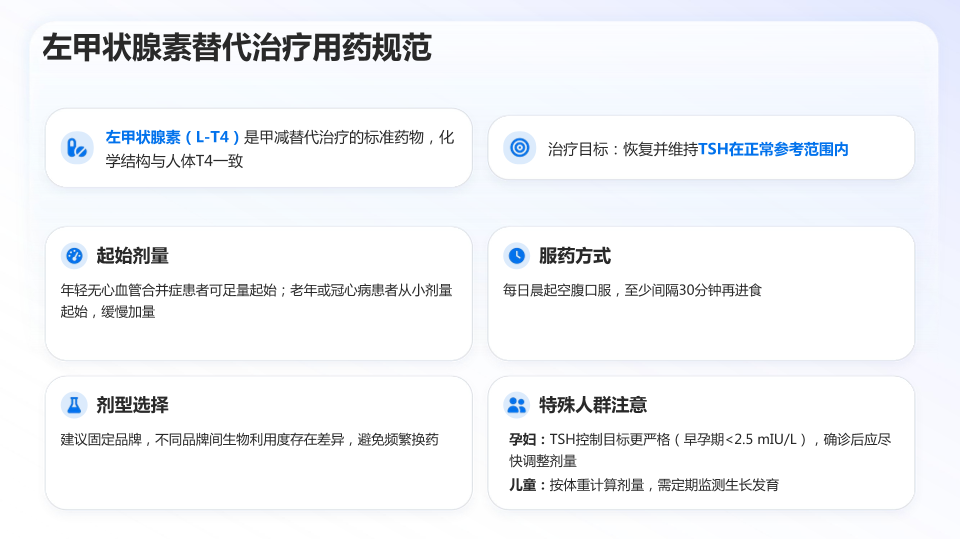960x540 pixels.
Task: Click the flask icon next to 剂型选择
Action: click(74, 405)
